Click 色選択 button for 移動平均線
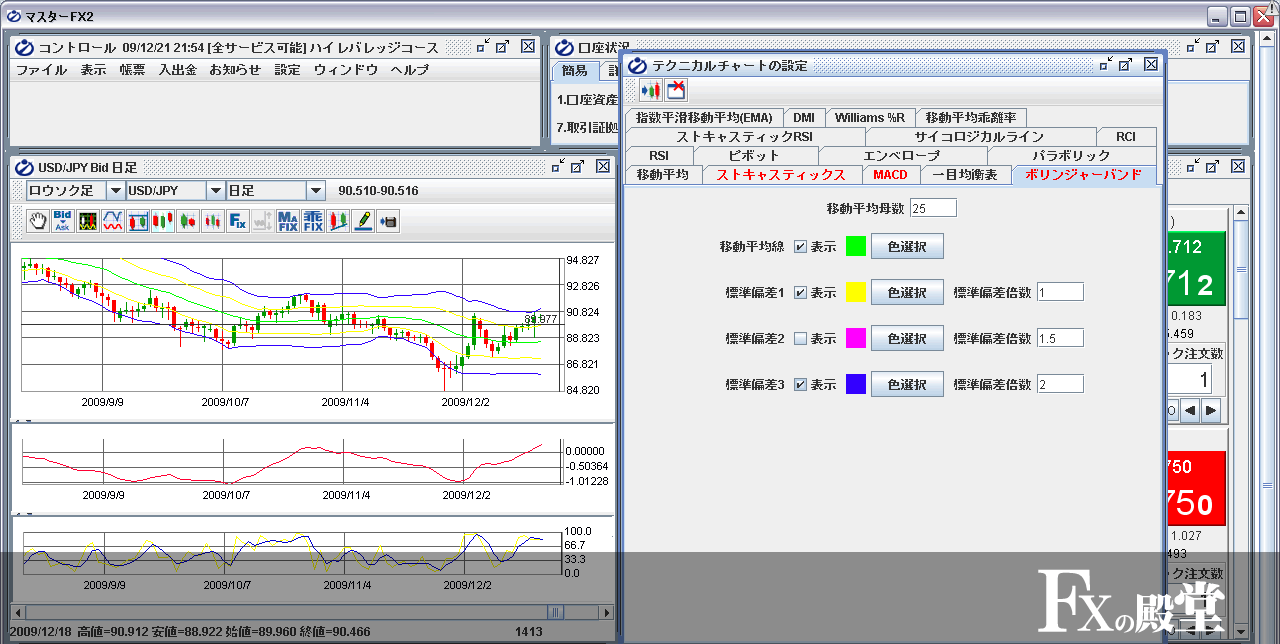1280x644 pixels. pyautogui.click(x=907, y=247)
